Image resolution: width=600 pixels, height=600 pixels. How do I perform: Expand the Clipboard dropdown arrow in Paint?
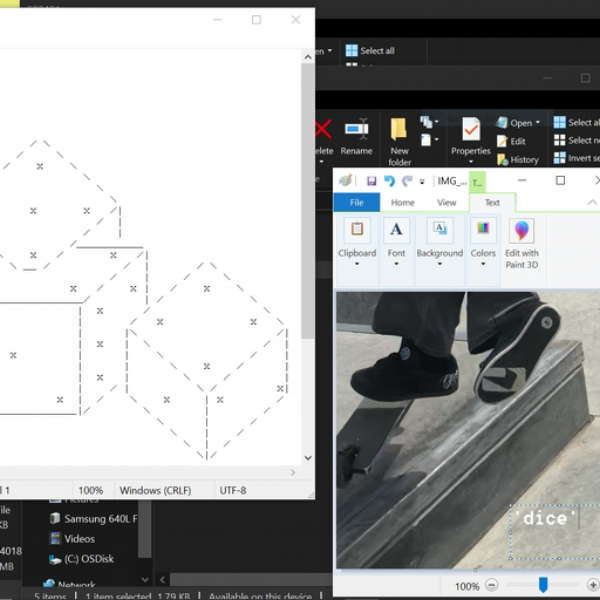[357, 264]
